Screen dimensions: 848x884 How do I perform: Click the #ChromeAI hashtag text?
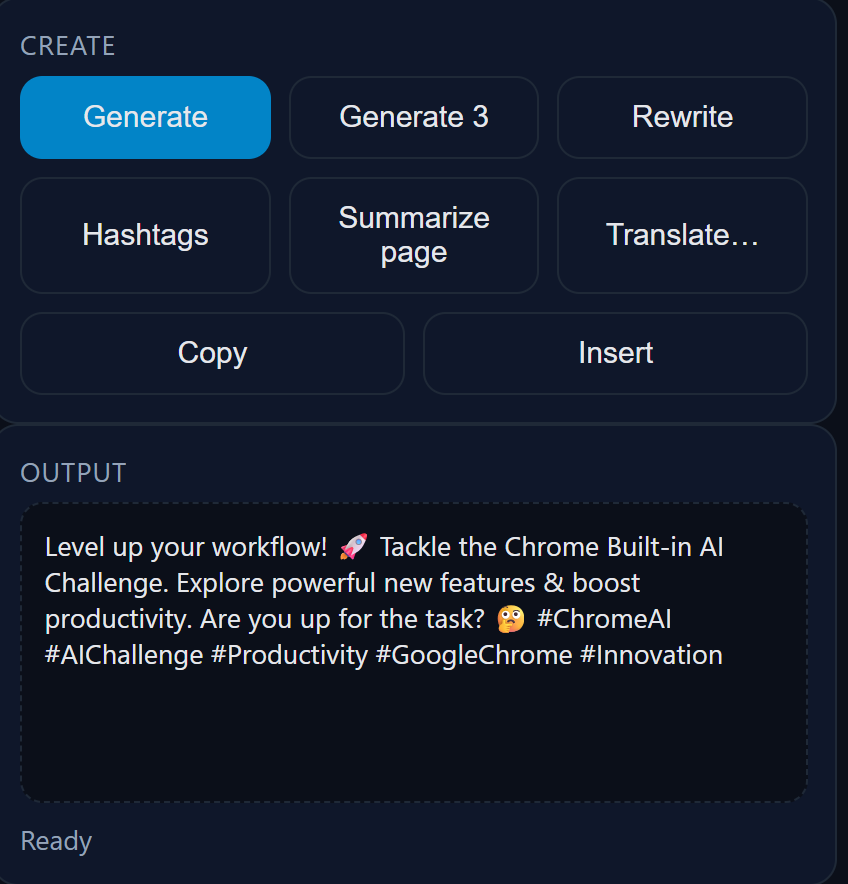coord(604,619)
